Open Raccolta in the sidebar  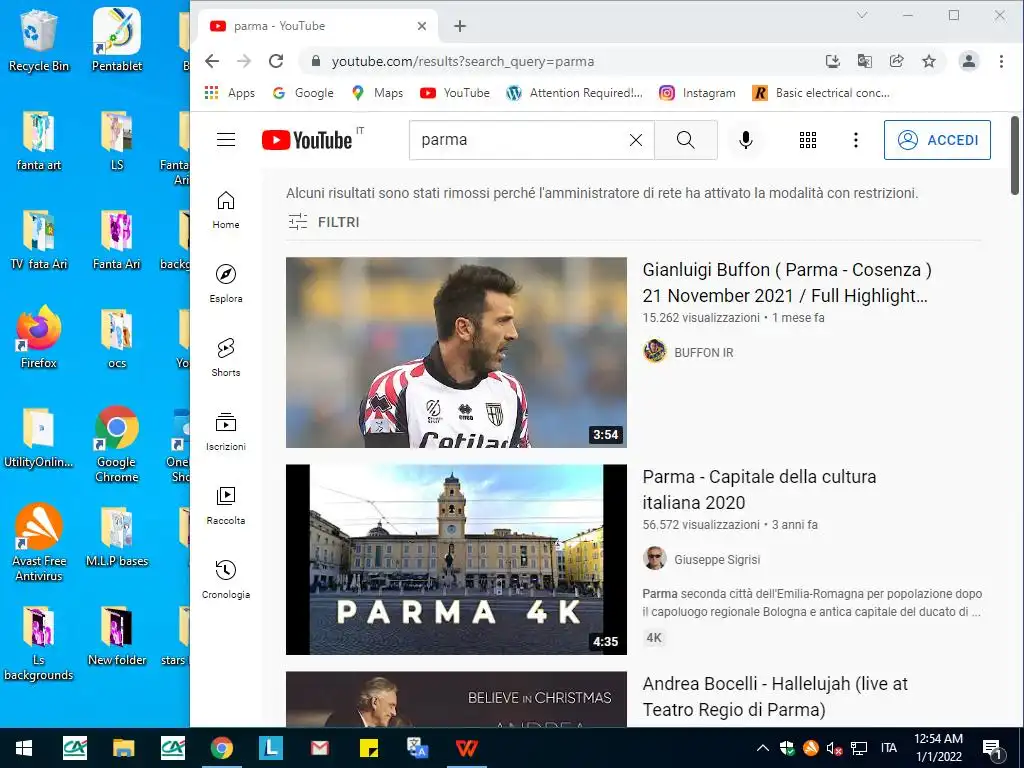tap(226, 505)
